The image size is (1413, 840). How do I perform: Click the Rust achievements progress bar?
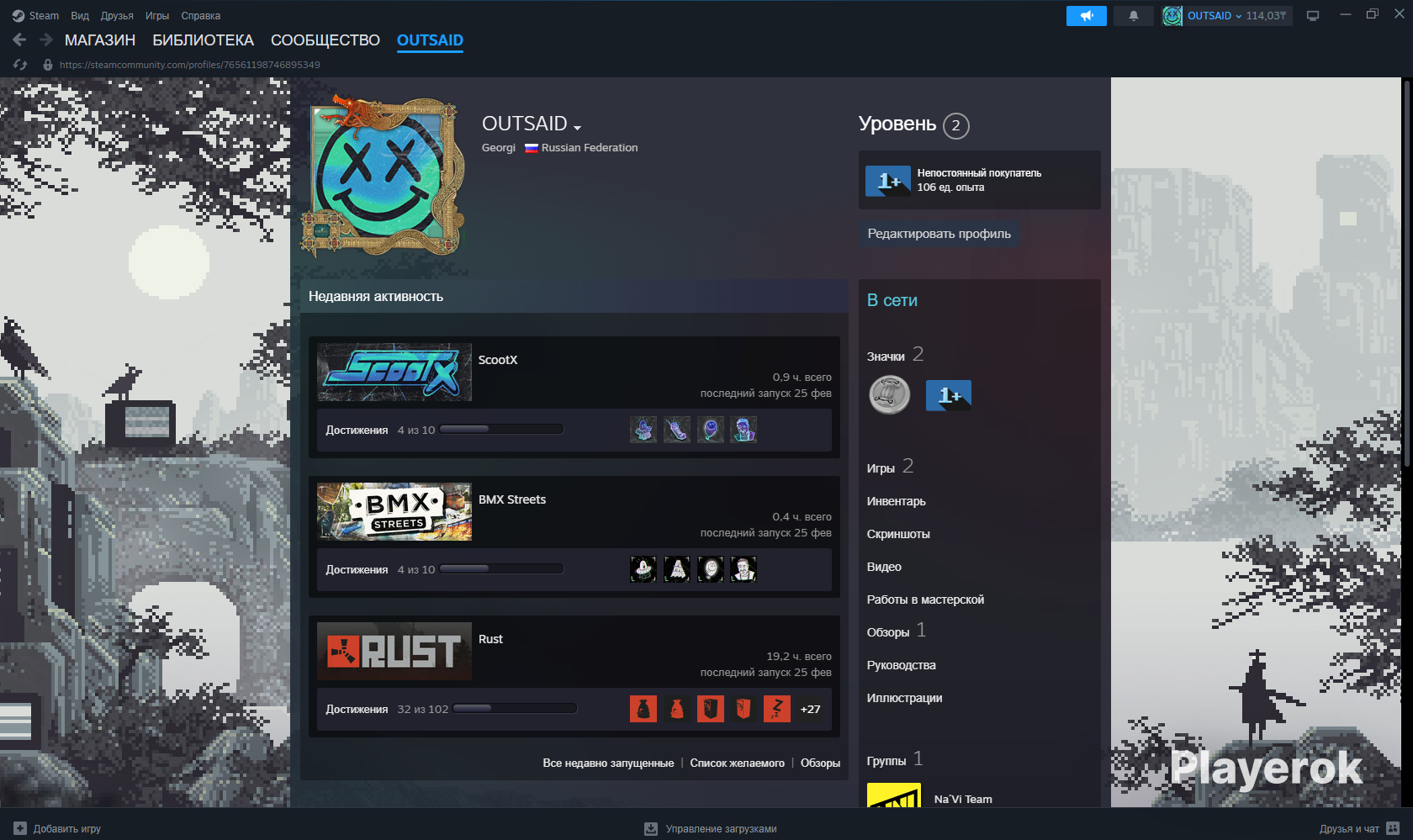tap(515, 709)
